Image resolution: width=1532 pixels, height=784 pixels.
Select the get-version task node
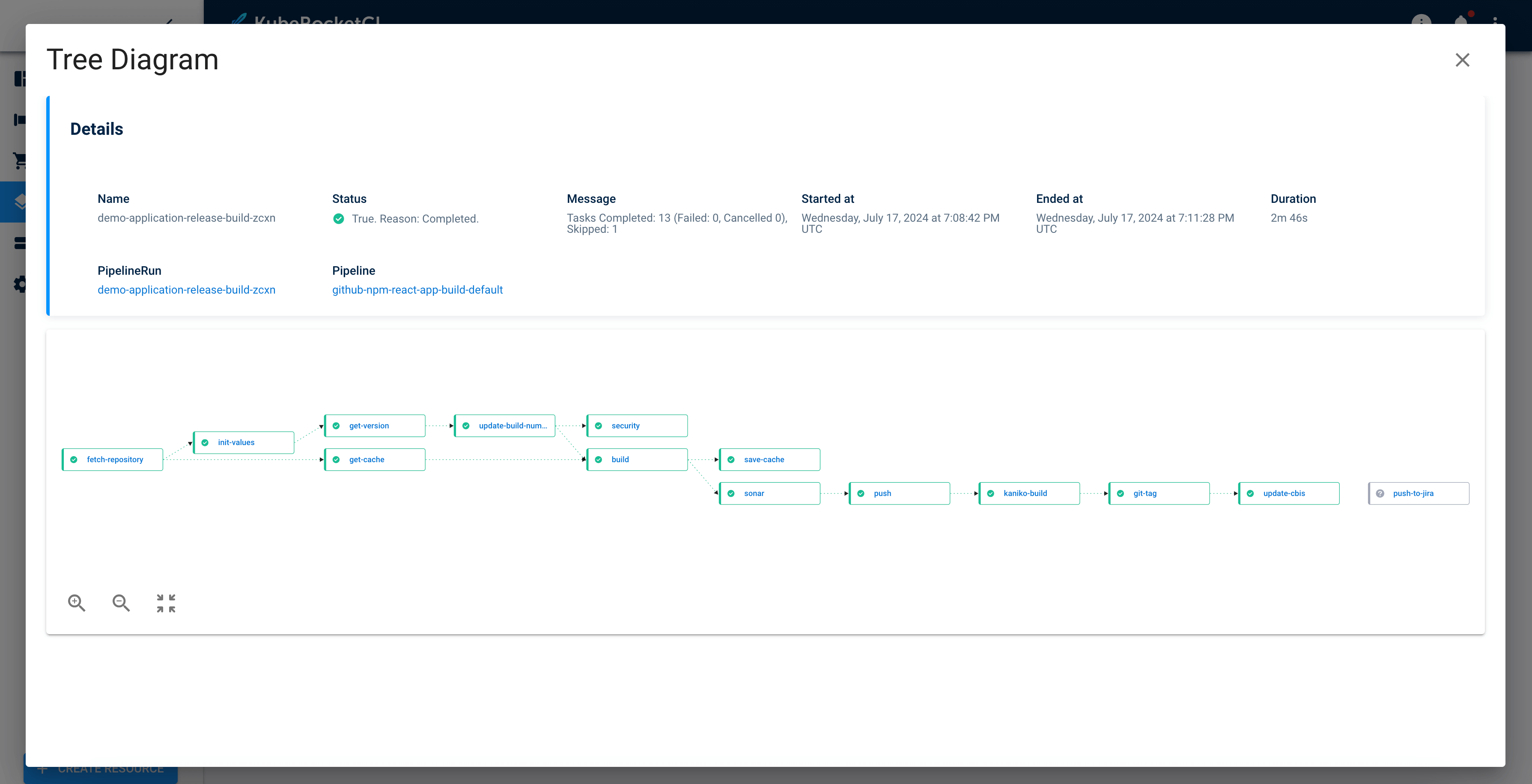375,425
